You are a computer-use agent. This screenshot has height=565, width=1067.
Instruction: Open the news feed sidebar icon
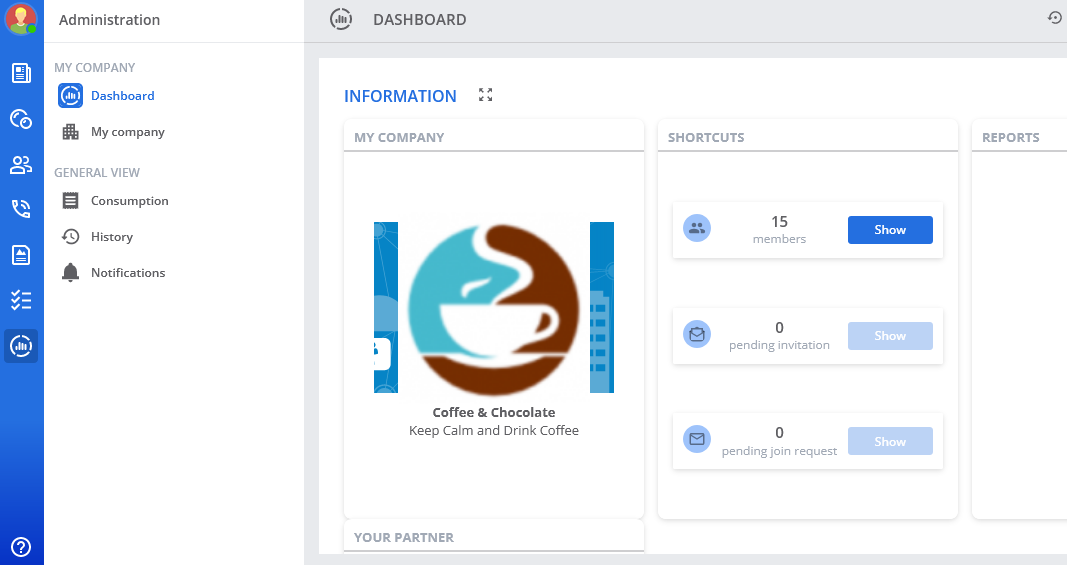click(21, 73)
